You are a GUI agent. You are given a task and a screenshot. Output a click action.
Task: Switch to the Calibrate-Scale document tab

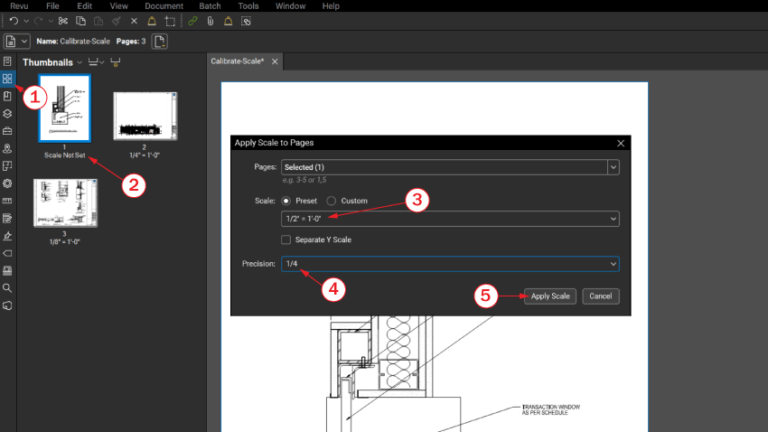point(239,62)
